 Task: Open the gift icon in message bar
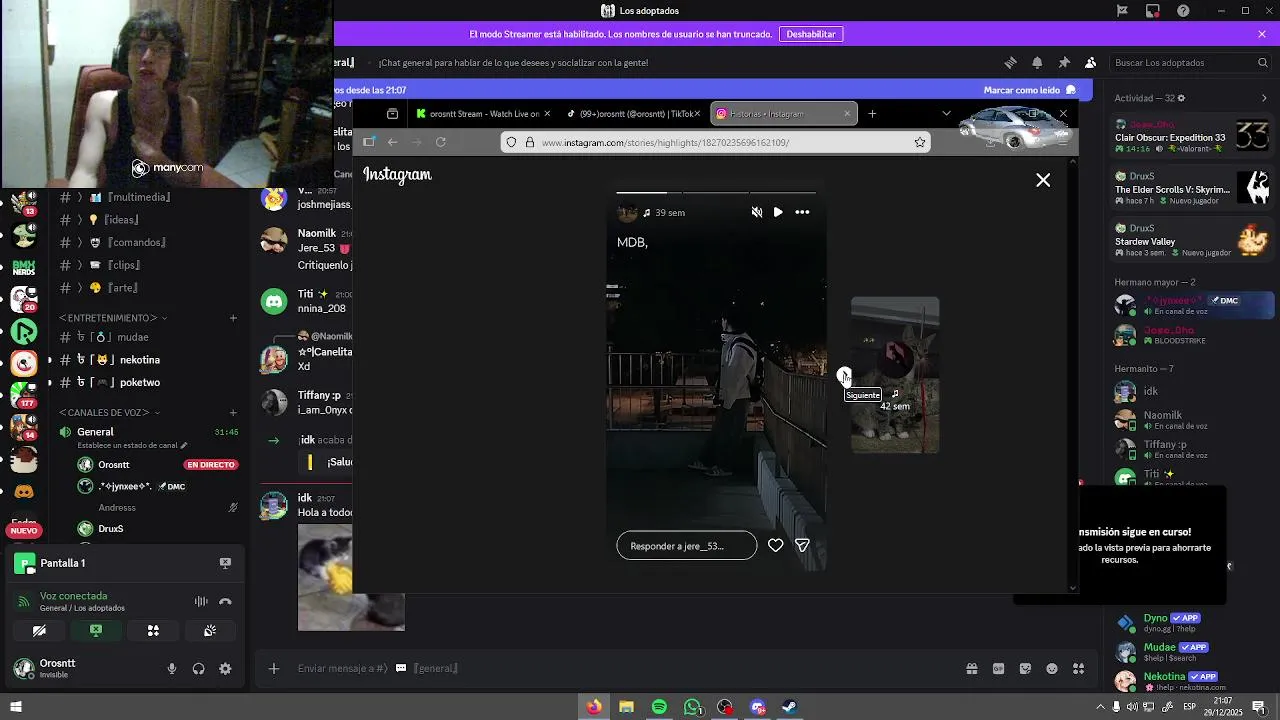(971, 668)
